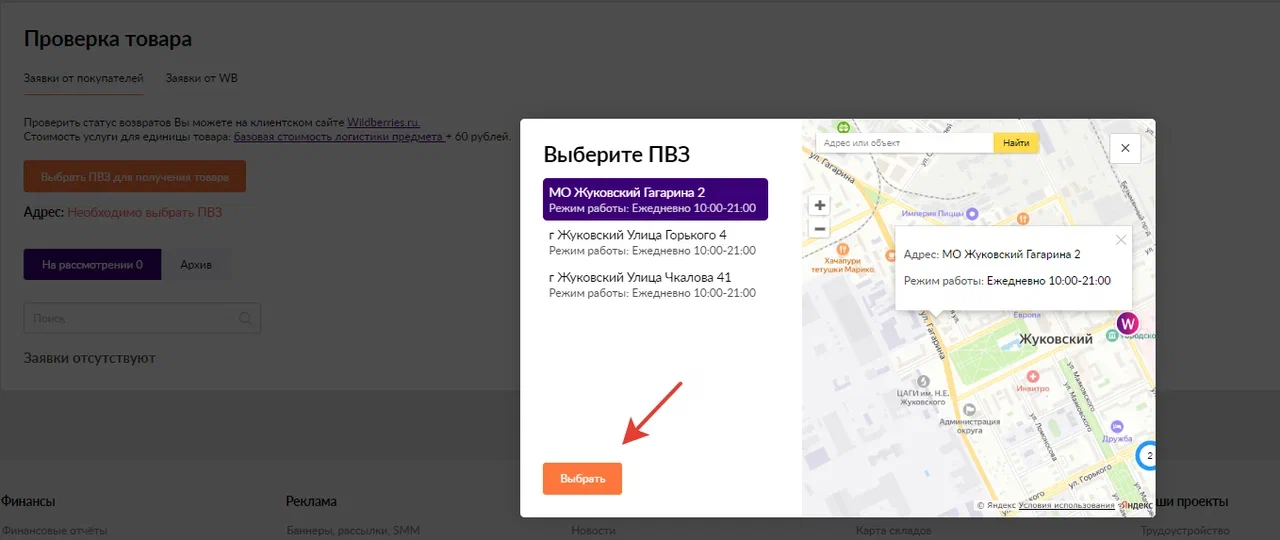Open базовая стоимость логистики предмета link

[339, 137]
